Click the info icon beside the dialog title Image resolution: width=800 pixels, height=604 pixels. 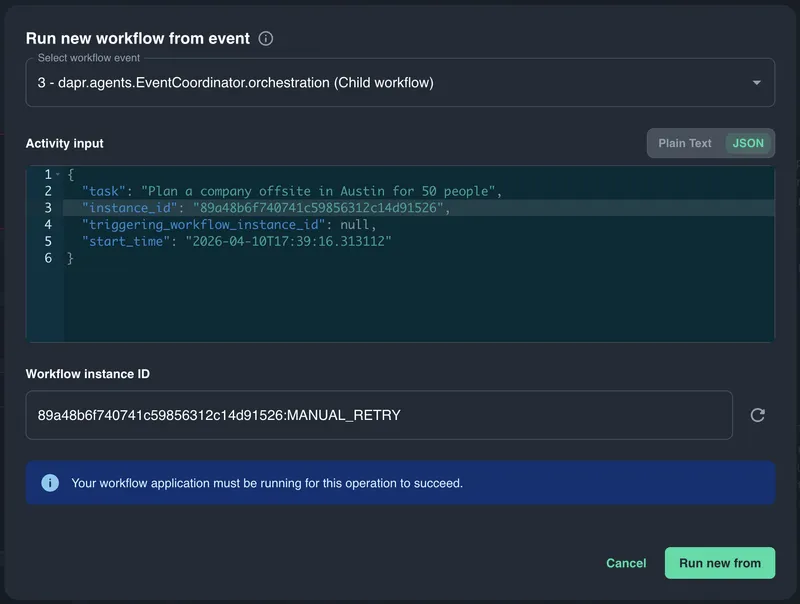point(266,39)
